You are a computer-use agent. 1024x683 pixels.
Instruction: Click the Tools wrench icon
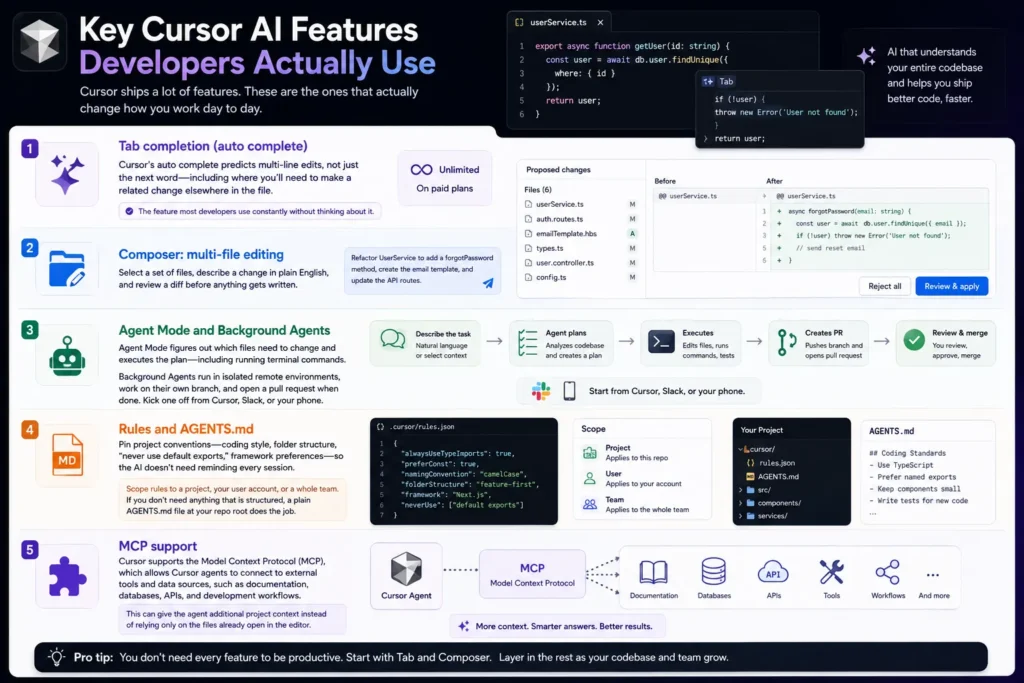pos(831,572)
